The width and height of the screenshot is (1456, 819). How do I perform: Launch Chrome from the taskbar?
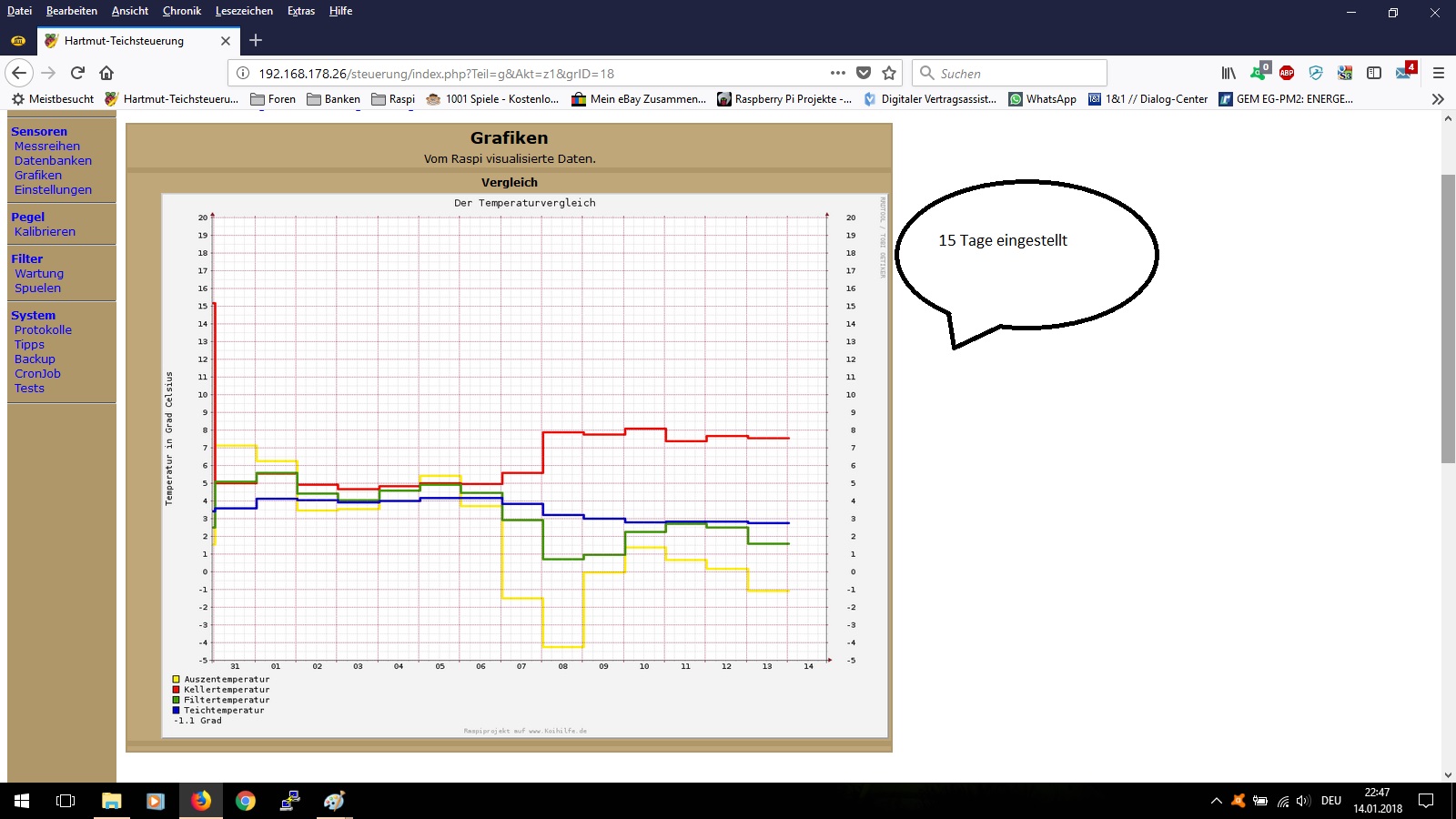(245, 801)
